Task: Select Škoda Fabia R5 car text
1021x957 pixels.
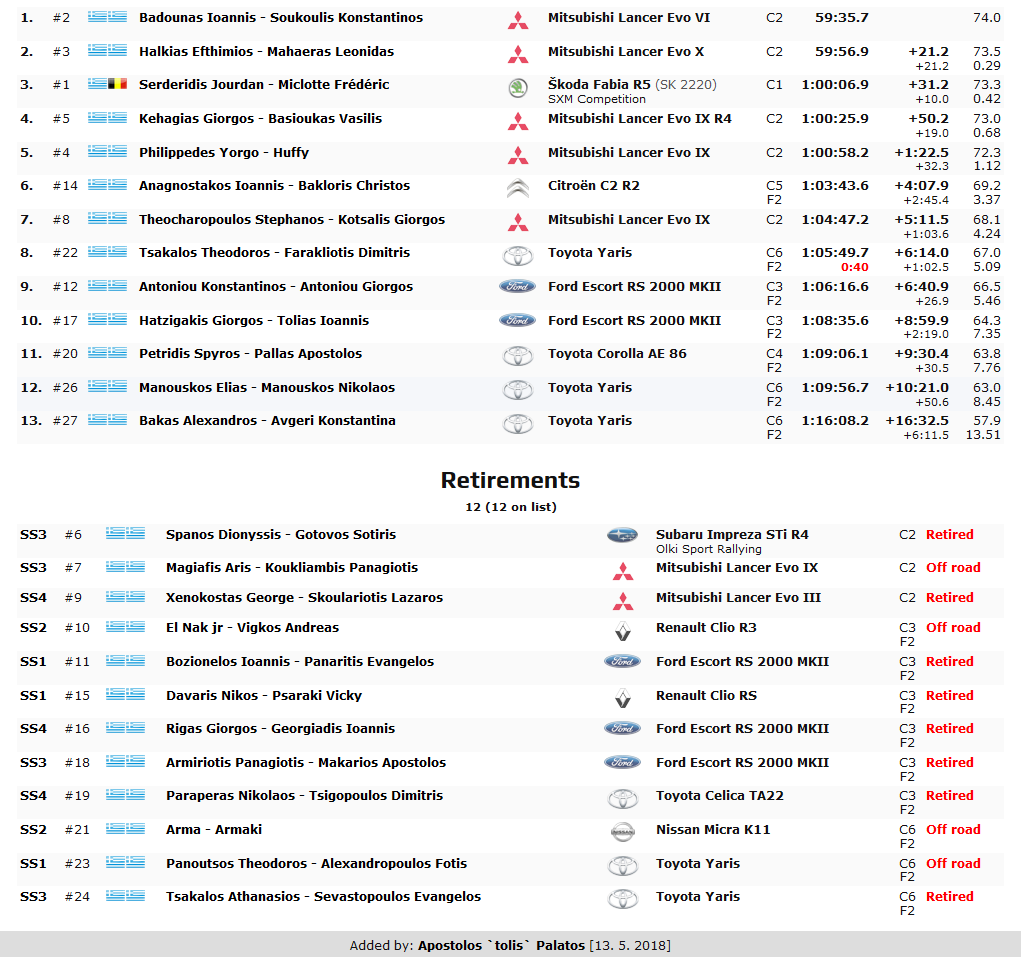Action: point(599,85)
